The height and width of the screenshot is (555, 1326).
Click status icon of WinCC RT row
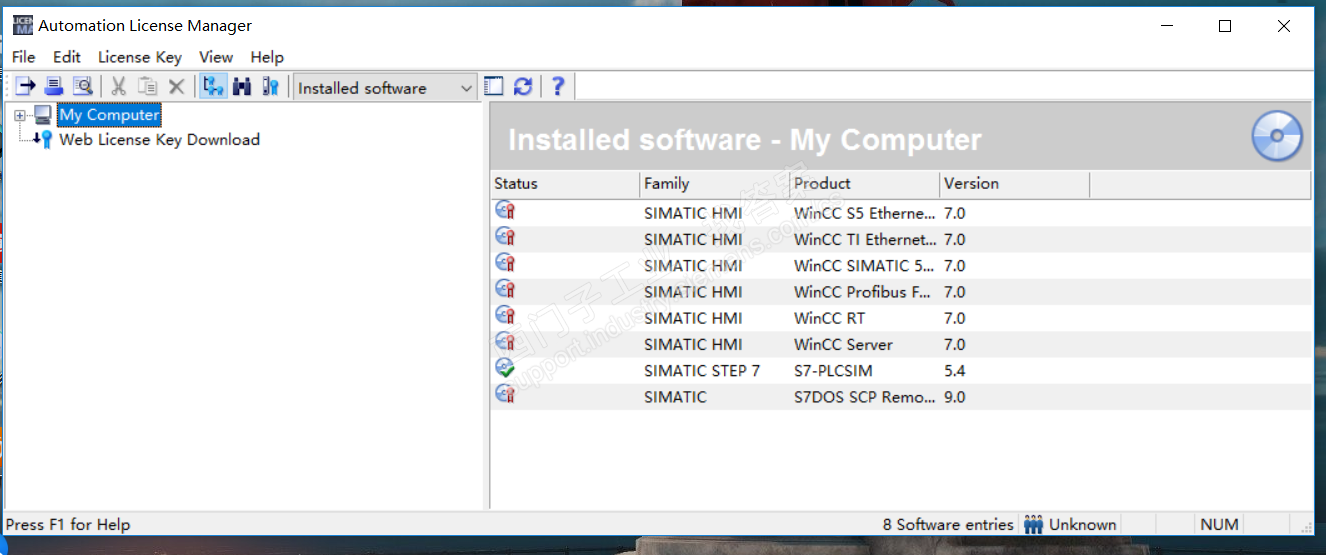click(505, 315)
